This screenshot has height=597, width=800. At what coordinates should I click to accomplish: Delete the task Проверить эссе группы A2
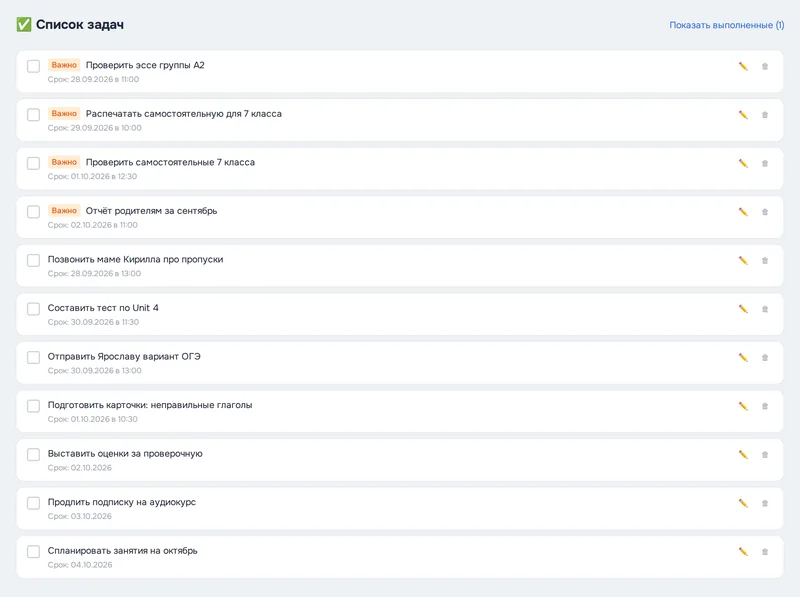point(765,66)
